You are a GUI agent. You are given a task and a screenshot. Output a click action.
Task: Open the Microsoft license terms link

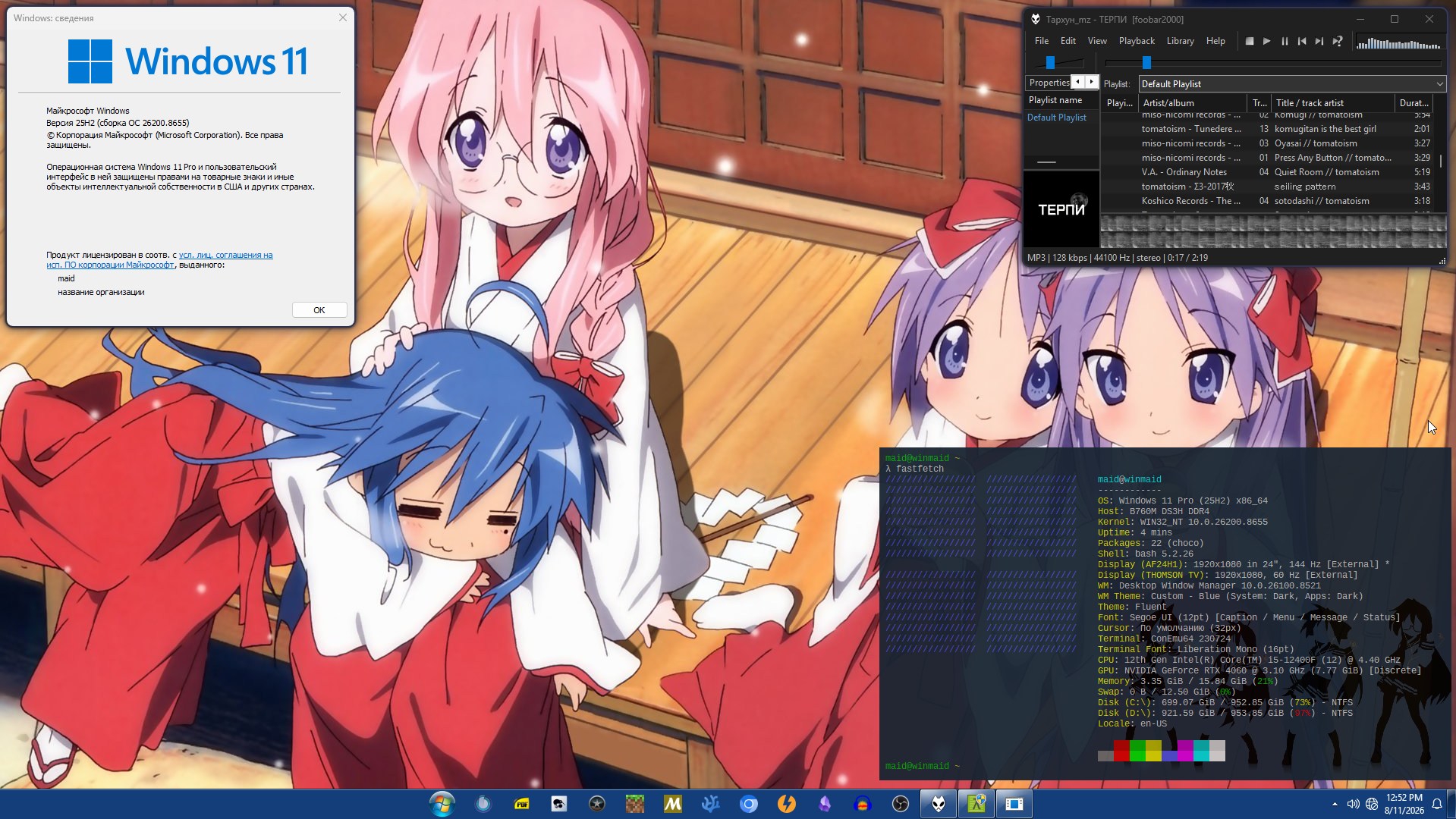coord(159,260)
